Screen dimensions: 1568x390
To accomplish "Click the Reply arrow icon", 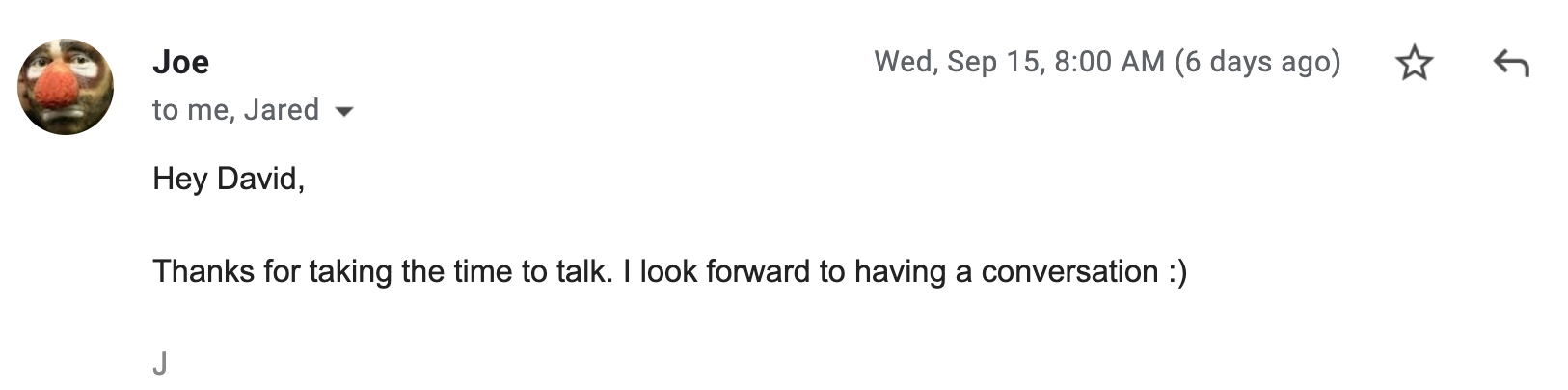I will (1511, 64).
